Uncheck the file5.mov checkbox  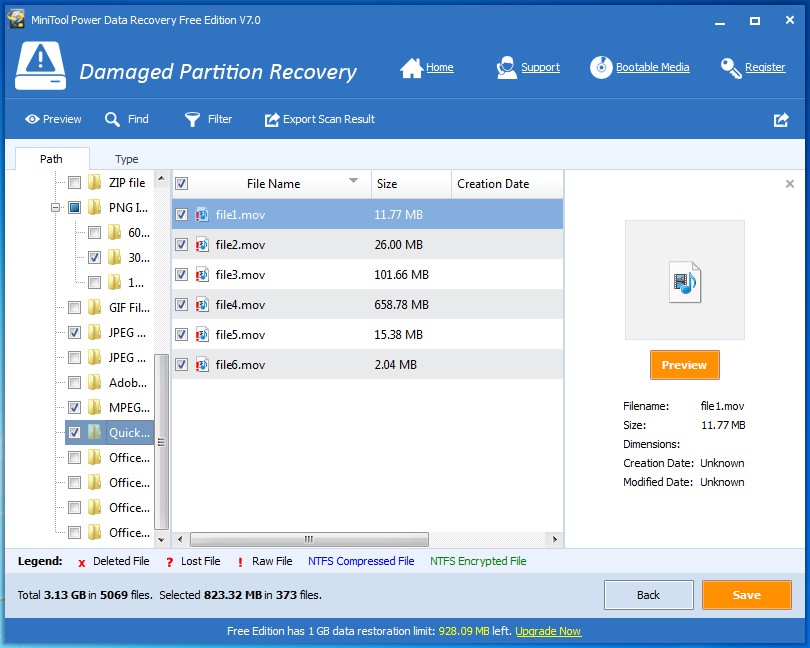pos(181,334)
